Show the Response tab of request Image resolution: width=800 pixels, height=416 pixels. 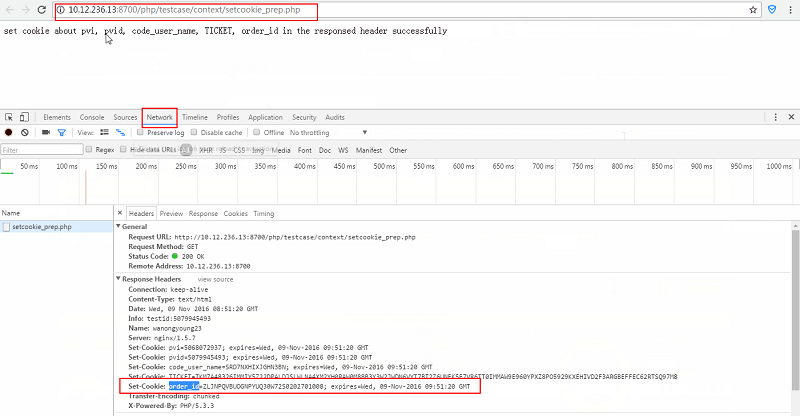204,213
